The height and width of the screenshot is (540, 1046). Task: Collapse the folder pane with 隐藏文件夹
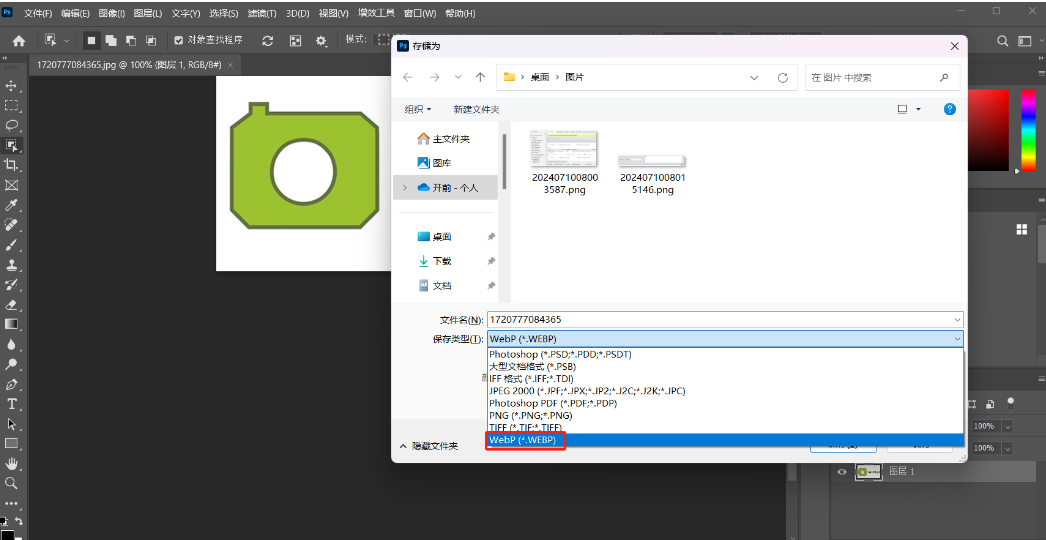(x=429, y=446)
